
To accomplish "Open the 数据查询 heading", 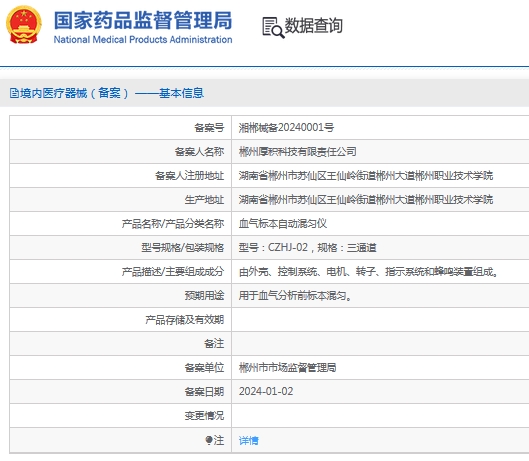I will (x=313, y=26).
